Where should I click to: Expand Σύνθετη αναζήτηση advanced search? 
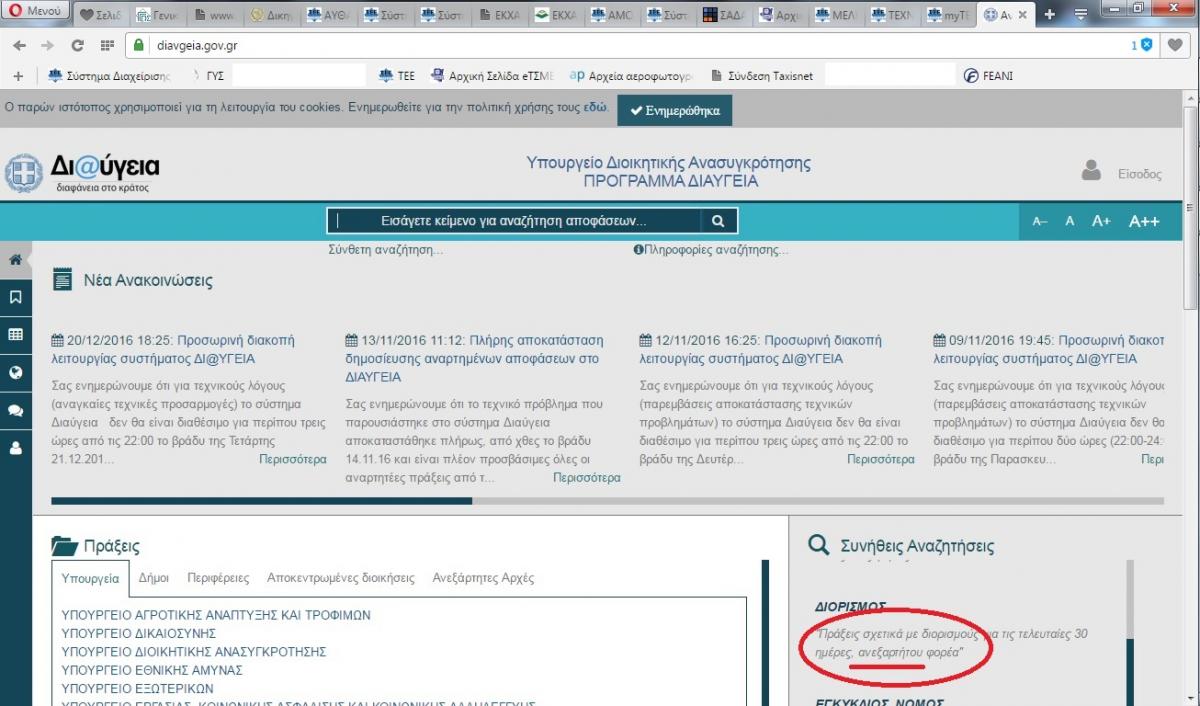click(385, 250)
